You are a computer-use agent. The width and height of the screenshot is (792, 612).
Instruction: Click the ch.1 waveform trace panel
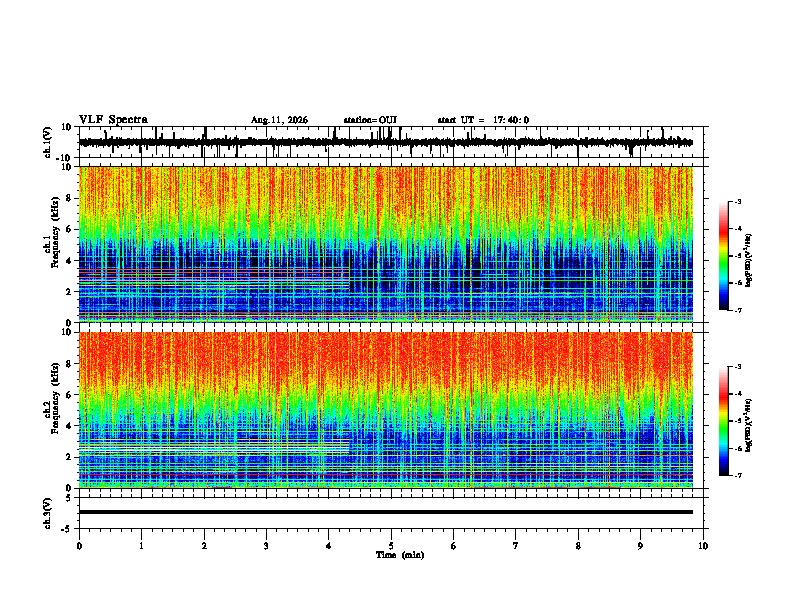pyautogui.click(x=393, y=142)
